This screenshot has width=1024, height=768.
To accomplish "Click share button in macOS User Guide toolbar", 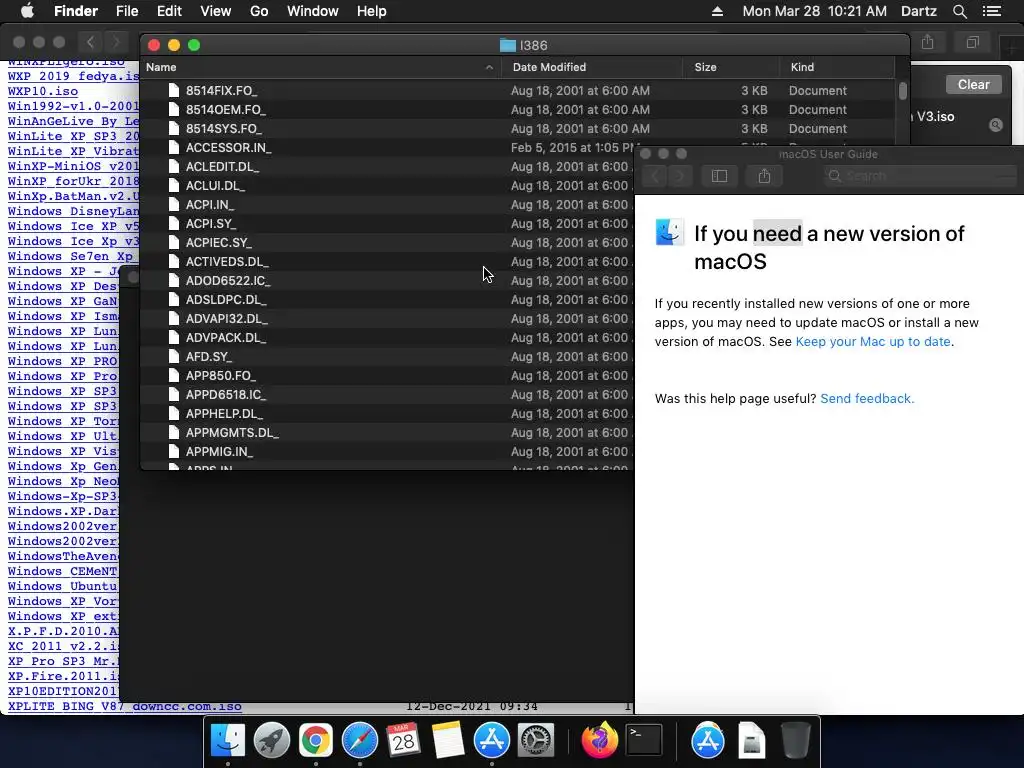I will pos(764,176).
